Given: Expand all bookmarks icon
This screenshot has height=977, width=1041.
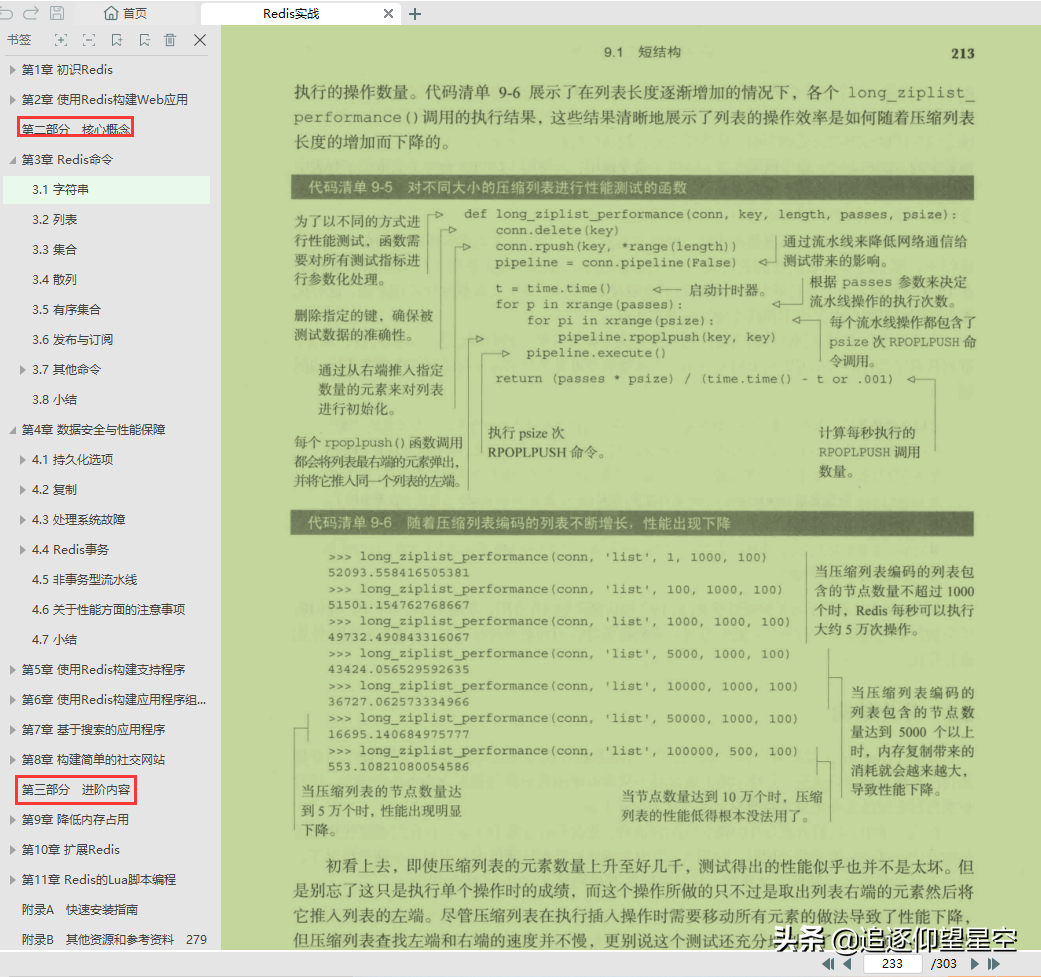Looking at the screenshot, I should tap(60, 40).
